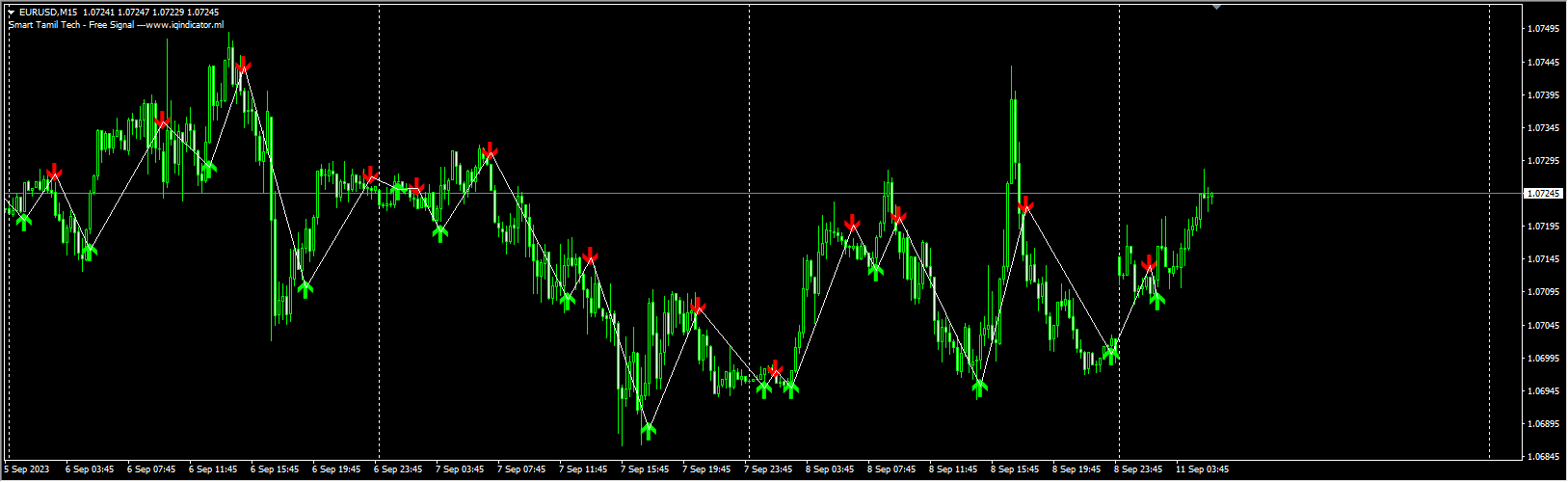The image size is (1568, 482).
Task: Click the current price tag 1.07245
Action: [1544, 194]
